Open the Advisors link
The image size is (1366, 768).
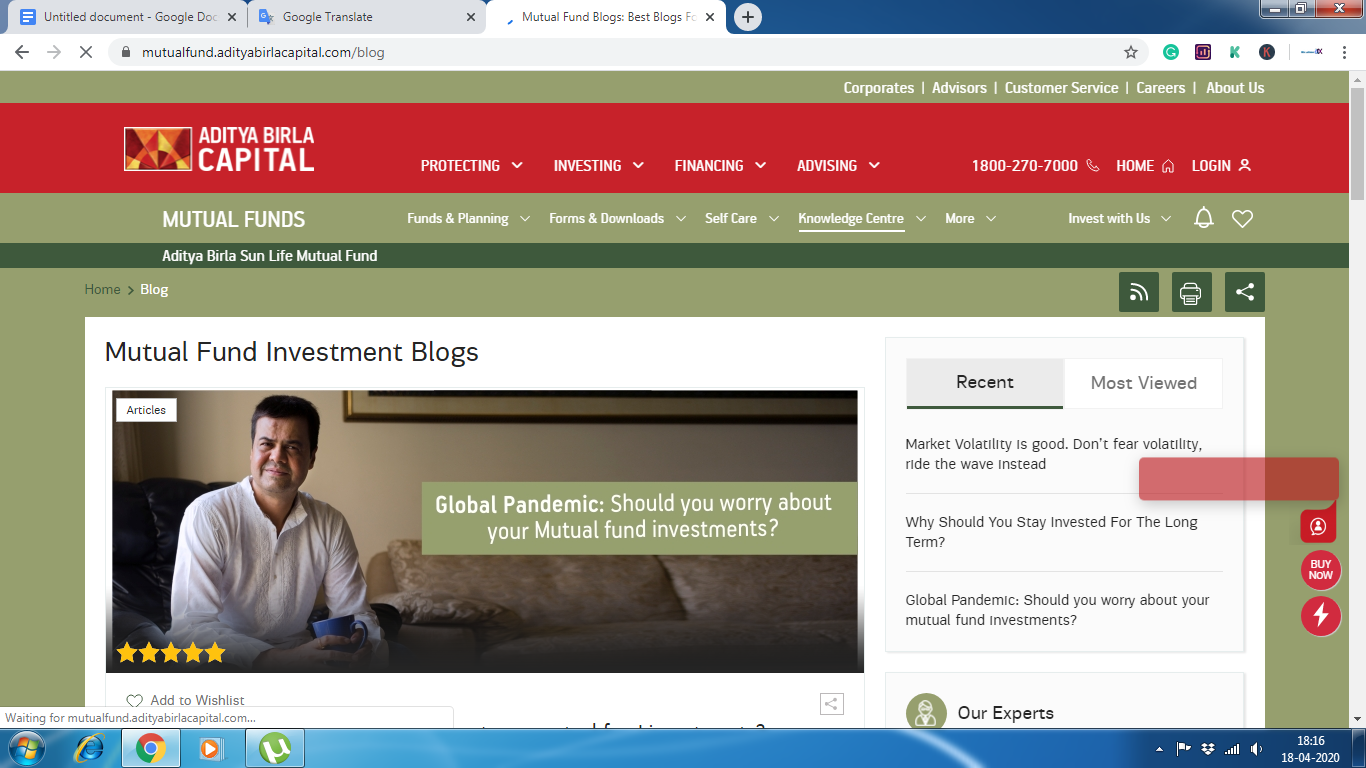click(x=959, y=88)
